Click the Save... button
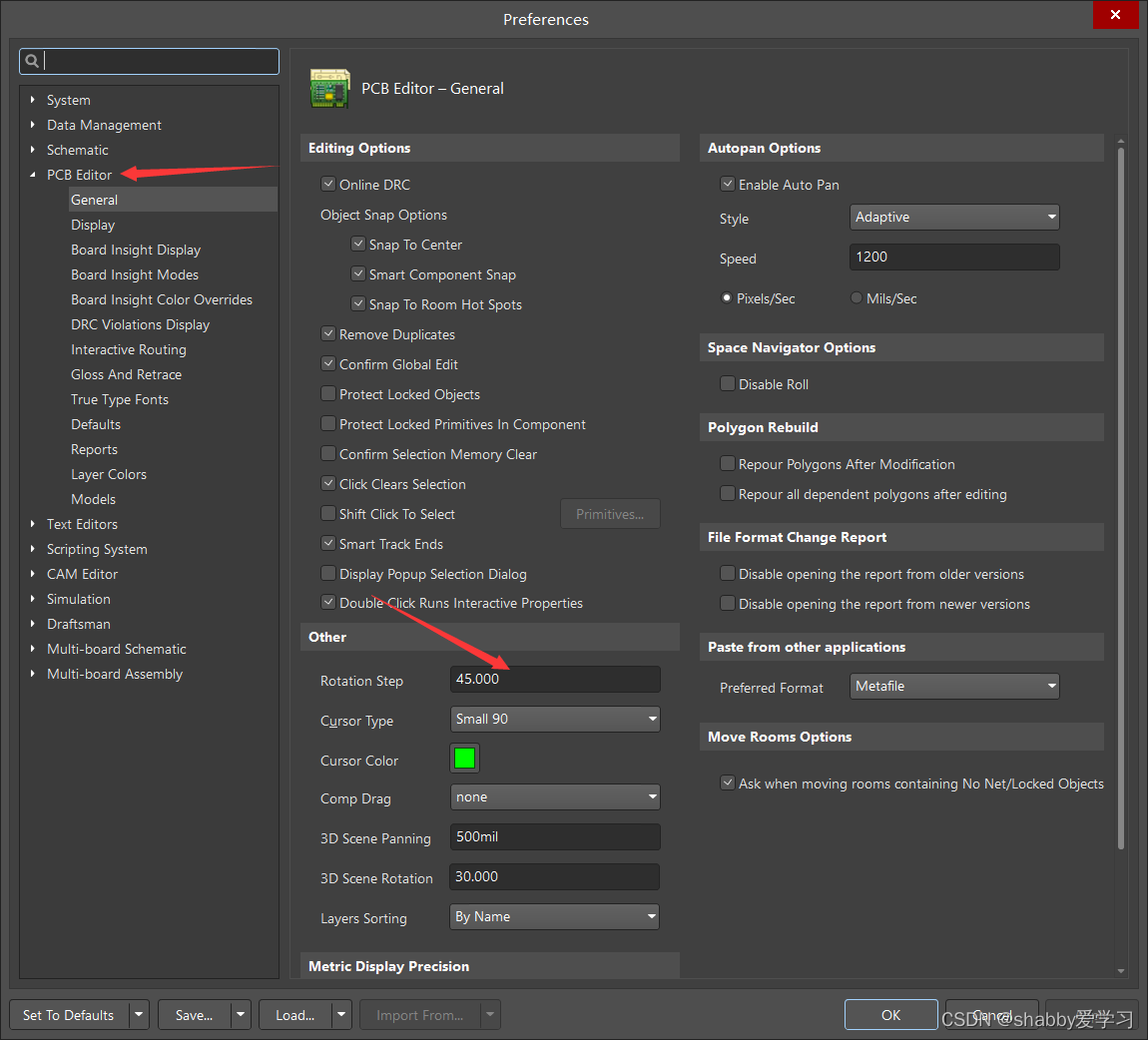 coord(194,1014)
